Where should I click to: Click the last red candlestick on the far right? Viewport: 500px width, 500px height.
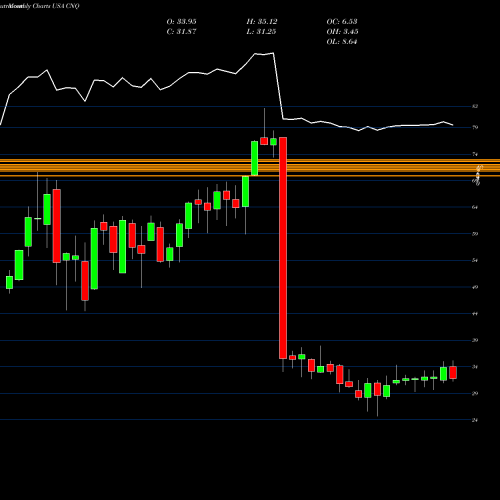(x=453, y=372)
